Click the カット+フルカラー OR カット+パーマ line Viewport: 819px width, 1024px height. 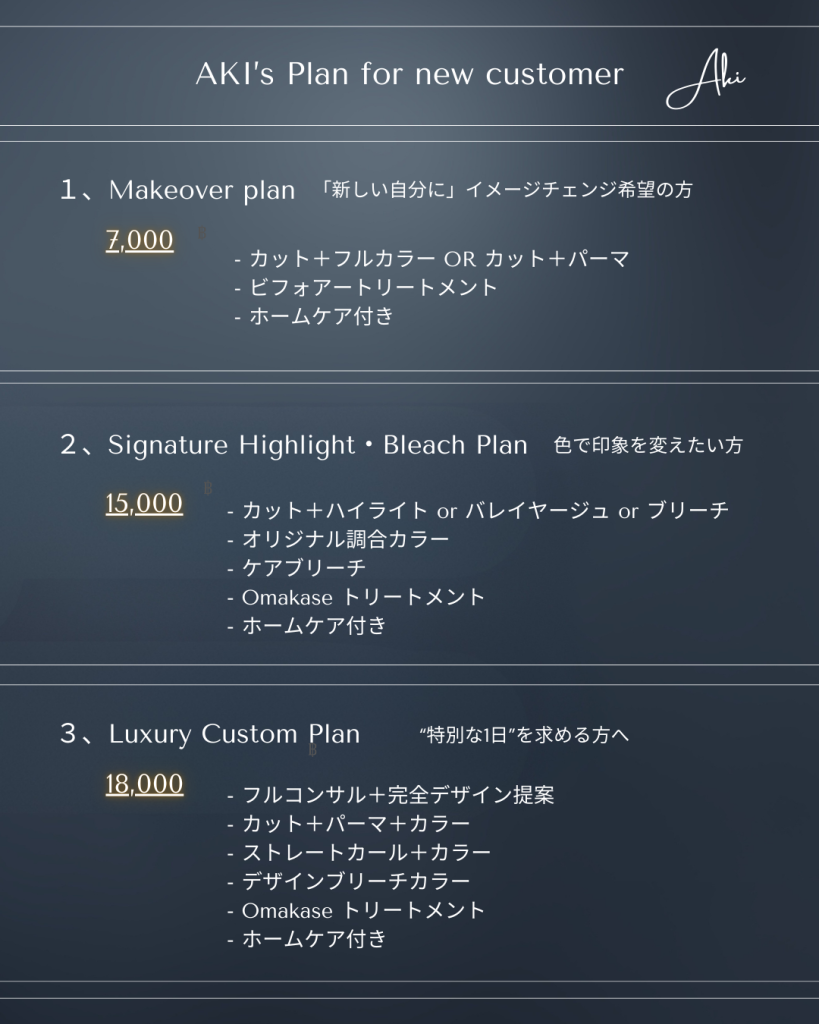tap(432, 259)
